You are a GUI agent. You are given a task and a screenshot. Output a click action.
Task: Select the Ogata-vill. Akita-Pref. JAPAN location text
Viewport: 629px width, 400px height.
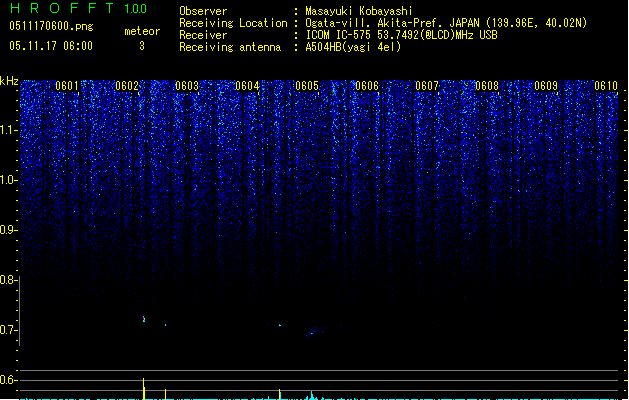pos(446,23)
